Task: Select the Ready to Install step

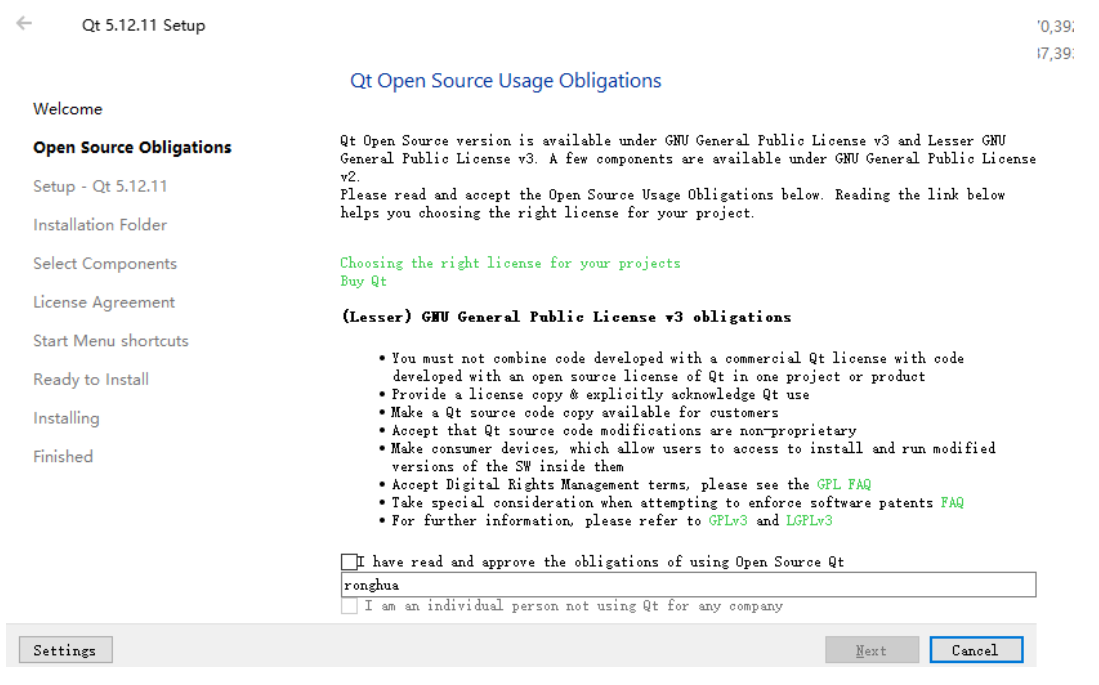Action: tap(91, 379)
